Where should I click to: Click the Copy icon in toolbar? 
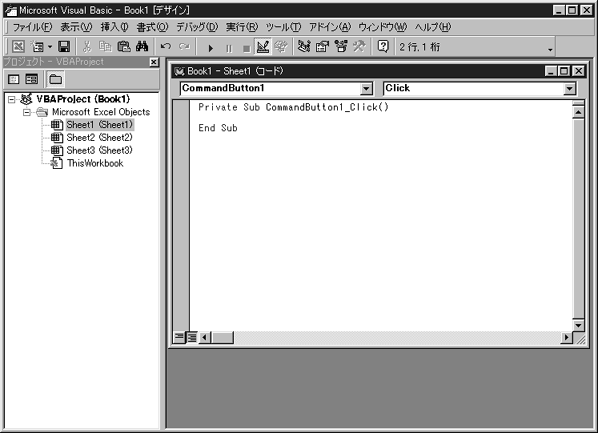point(105,47)
